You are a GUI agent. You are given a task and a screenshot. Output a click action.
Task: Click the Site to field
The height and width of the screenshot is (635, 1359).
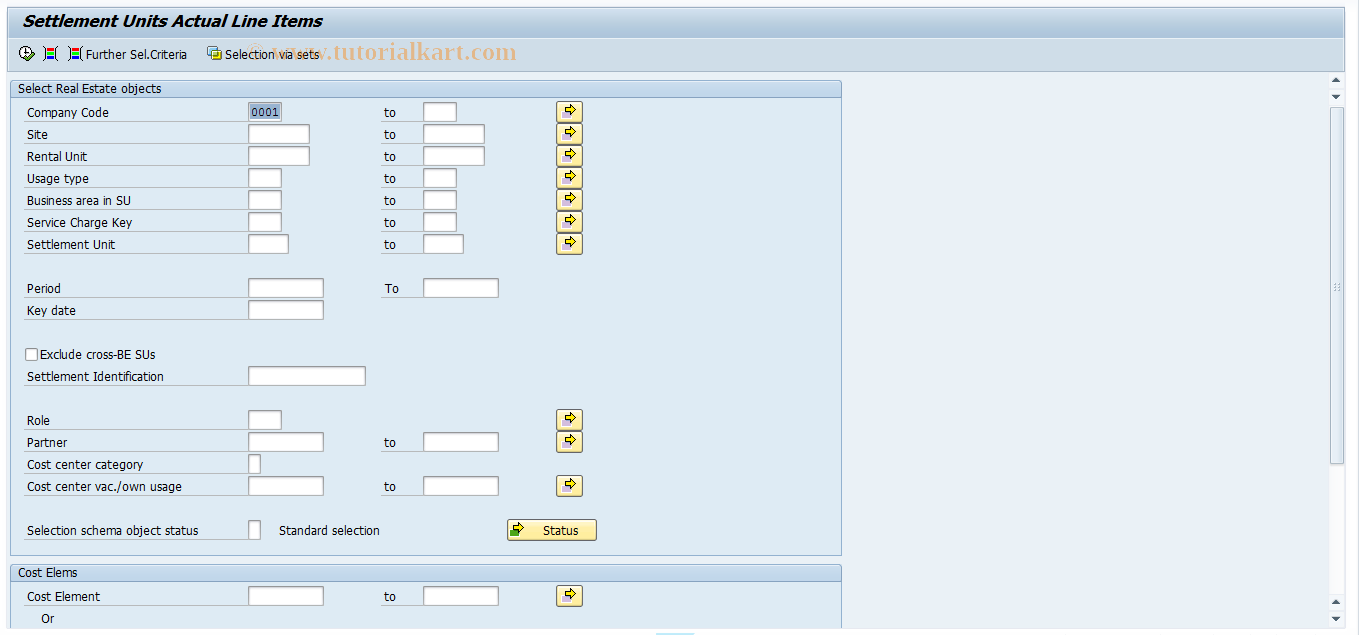click(x=454, y=134)
